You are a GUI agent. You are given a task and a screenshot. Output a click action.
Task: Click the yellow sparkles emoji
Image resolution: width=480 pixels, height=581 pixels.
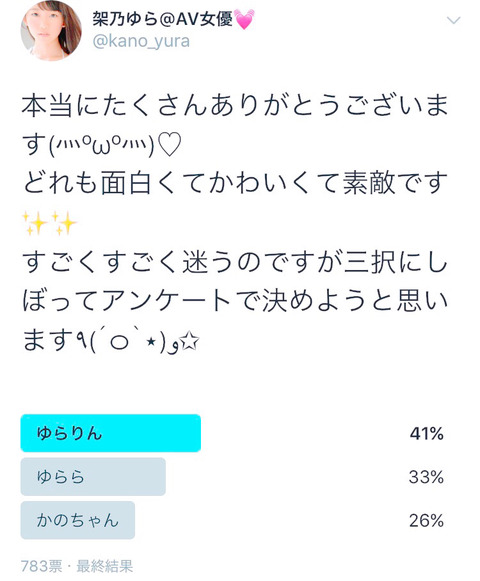[49, 223]
